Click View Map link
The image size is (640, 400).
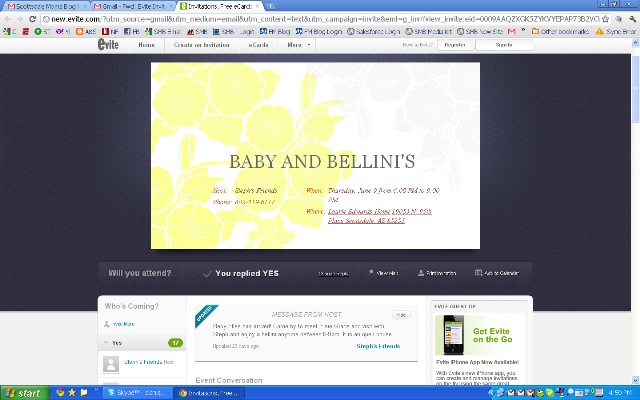point(387,273)
